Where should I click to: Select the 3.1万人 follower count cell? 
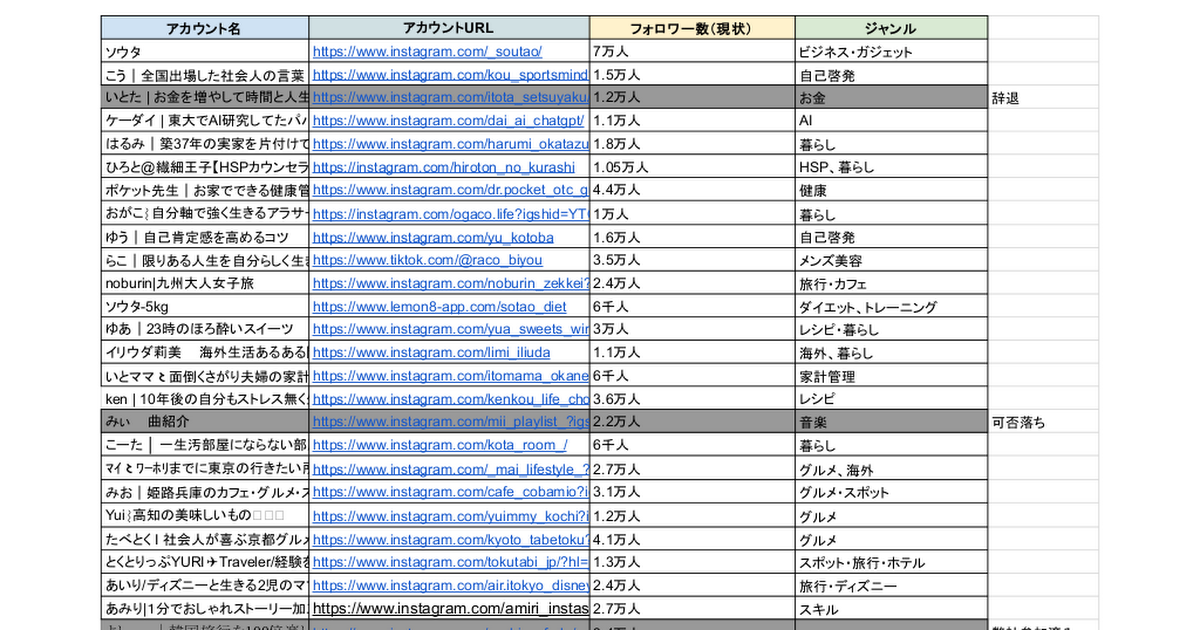point(692,492)
